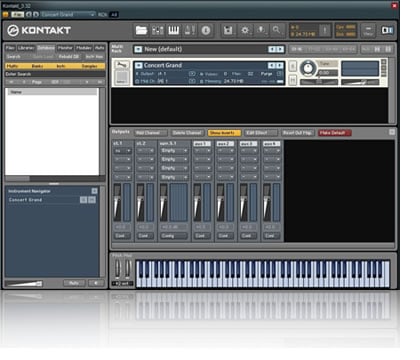Open the Concert Grand preset dropdown in host bar
The width and height of the screenshot is (420, 360).
coord(68,14)
